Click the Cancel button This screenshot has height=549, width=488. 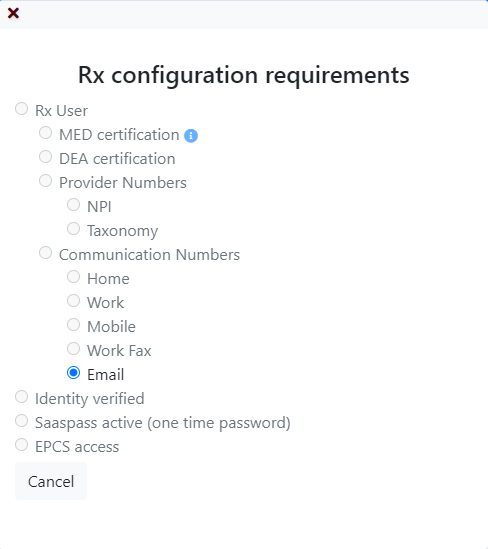click(x=51, y=481)
